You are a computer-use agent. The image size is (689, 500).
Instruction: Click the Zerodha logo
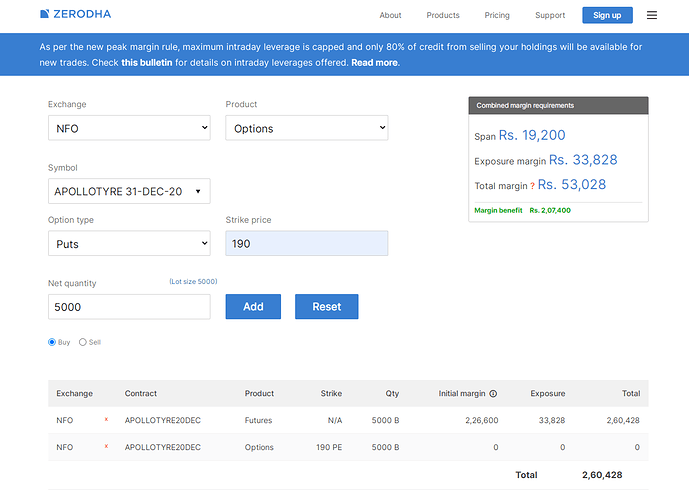click(75, 14)
